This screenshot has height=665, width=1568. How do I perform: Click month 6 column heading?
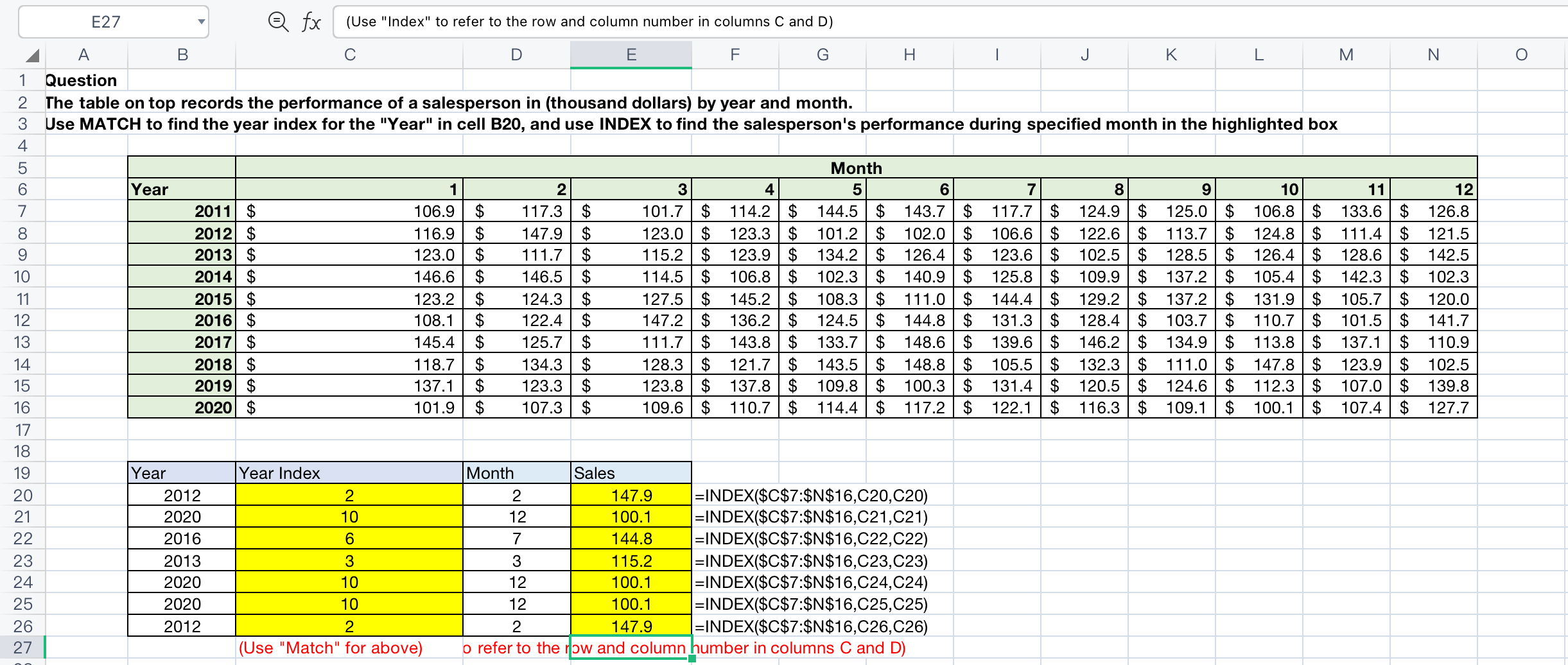pos(910,189)
